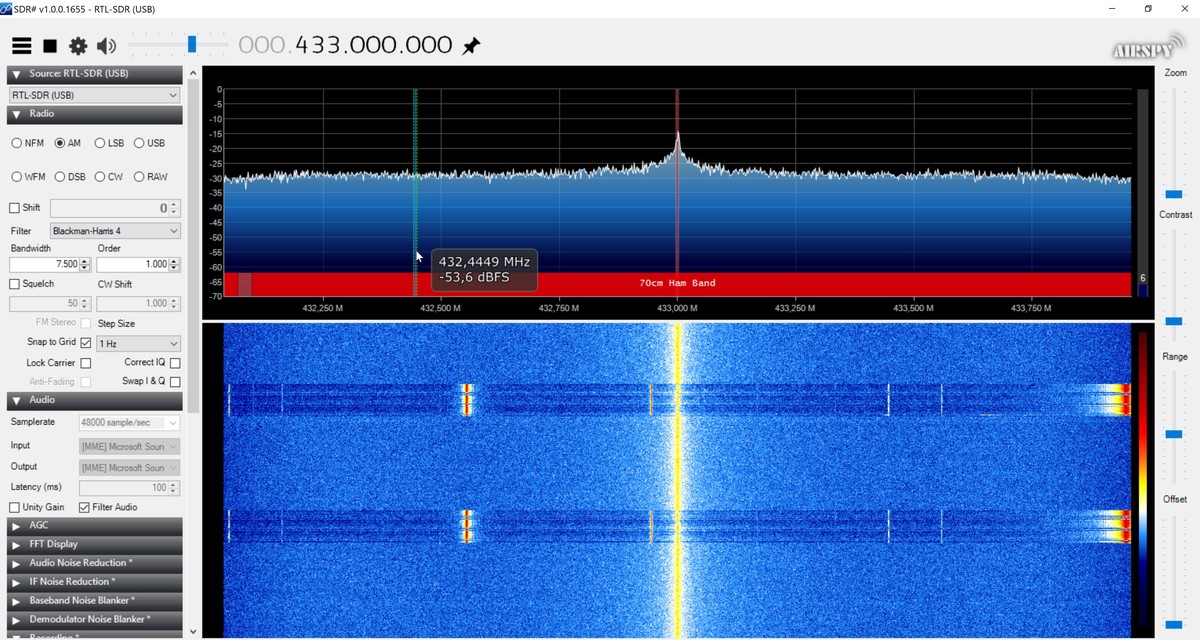Click the pin icon beside the frequency

pyautogui.click(x=471, y=46)
